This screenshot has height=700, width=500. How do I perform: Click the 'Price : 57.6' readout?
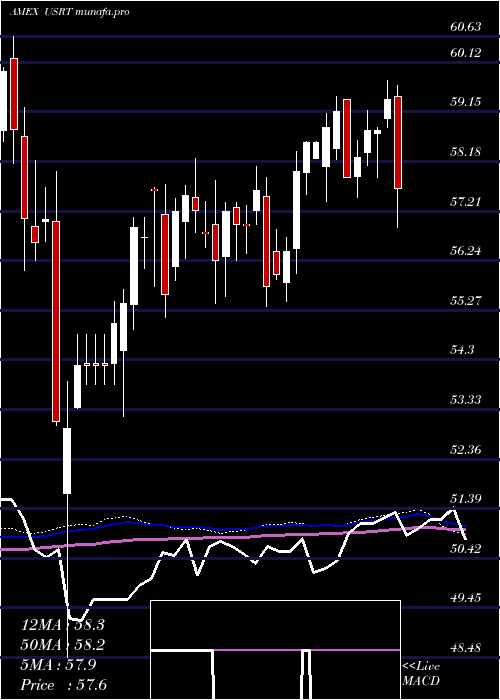click(64, 685)
